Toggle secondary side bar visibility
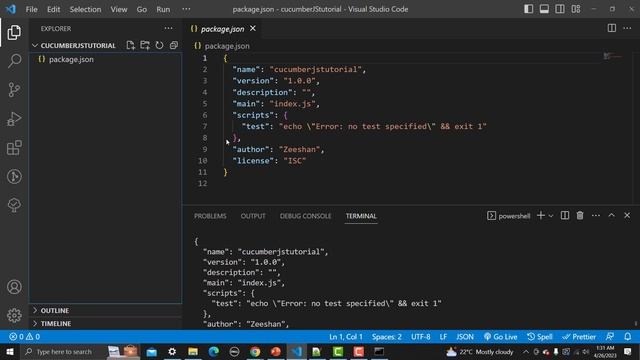Viewport: 640px width, 360px height. (560, 9)
